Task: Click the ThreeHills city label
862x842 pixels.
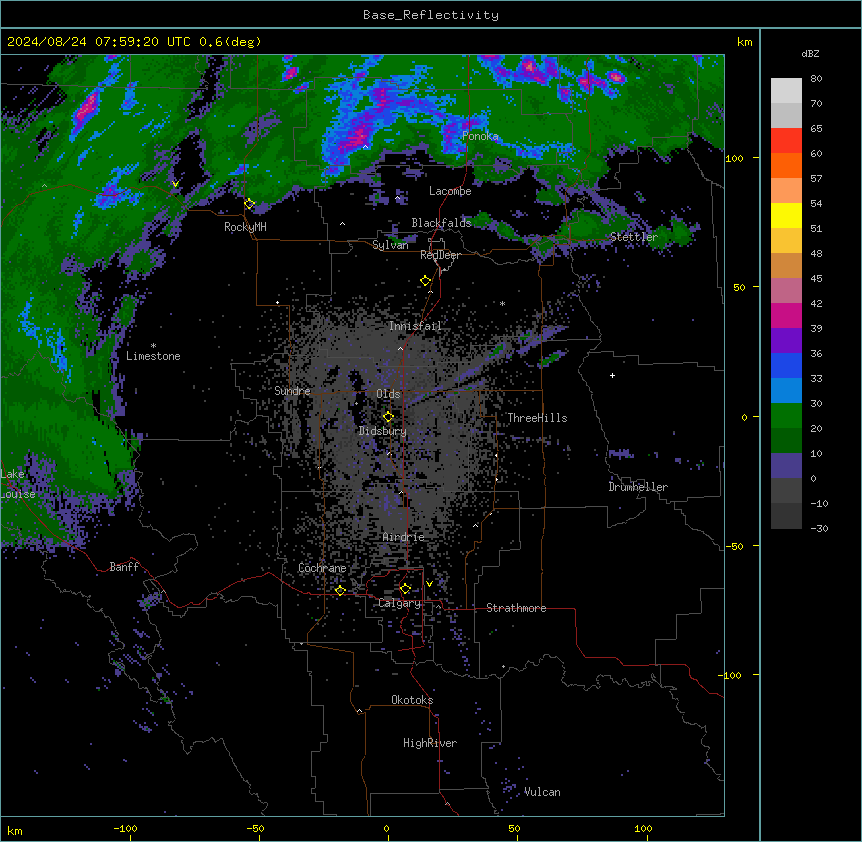Action: click(x=537, y=418)
